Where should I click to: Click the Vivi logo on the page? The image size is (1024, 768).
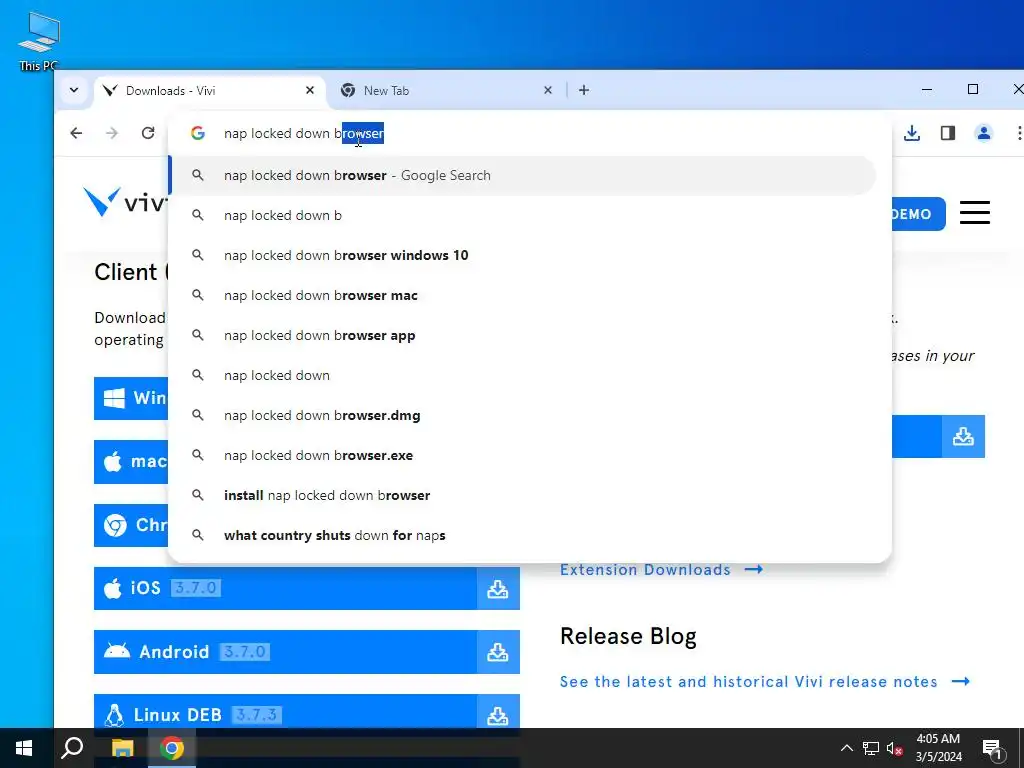pyautogui.click(x=125, y=201)
